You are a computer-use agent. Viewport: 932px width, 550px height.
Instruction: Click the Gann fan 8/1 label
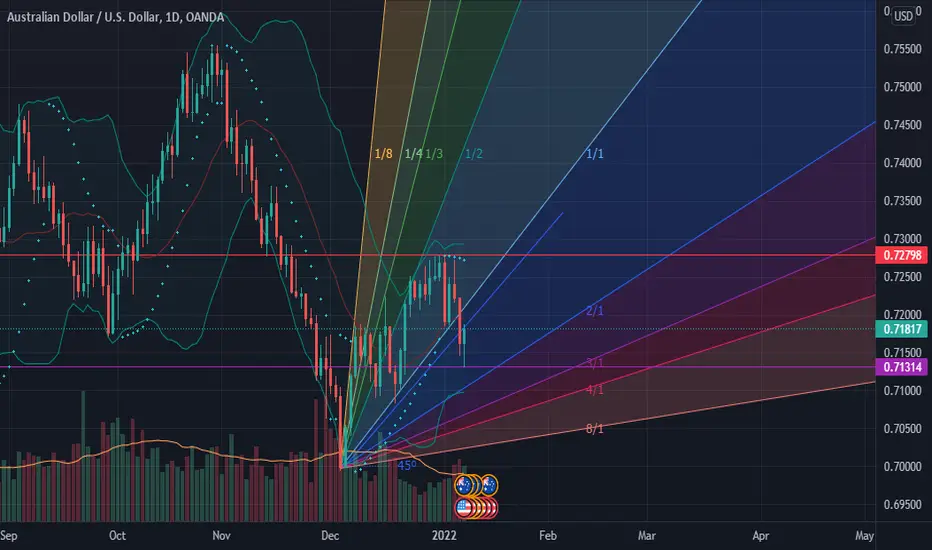pos(594,429)
